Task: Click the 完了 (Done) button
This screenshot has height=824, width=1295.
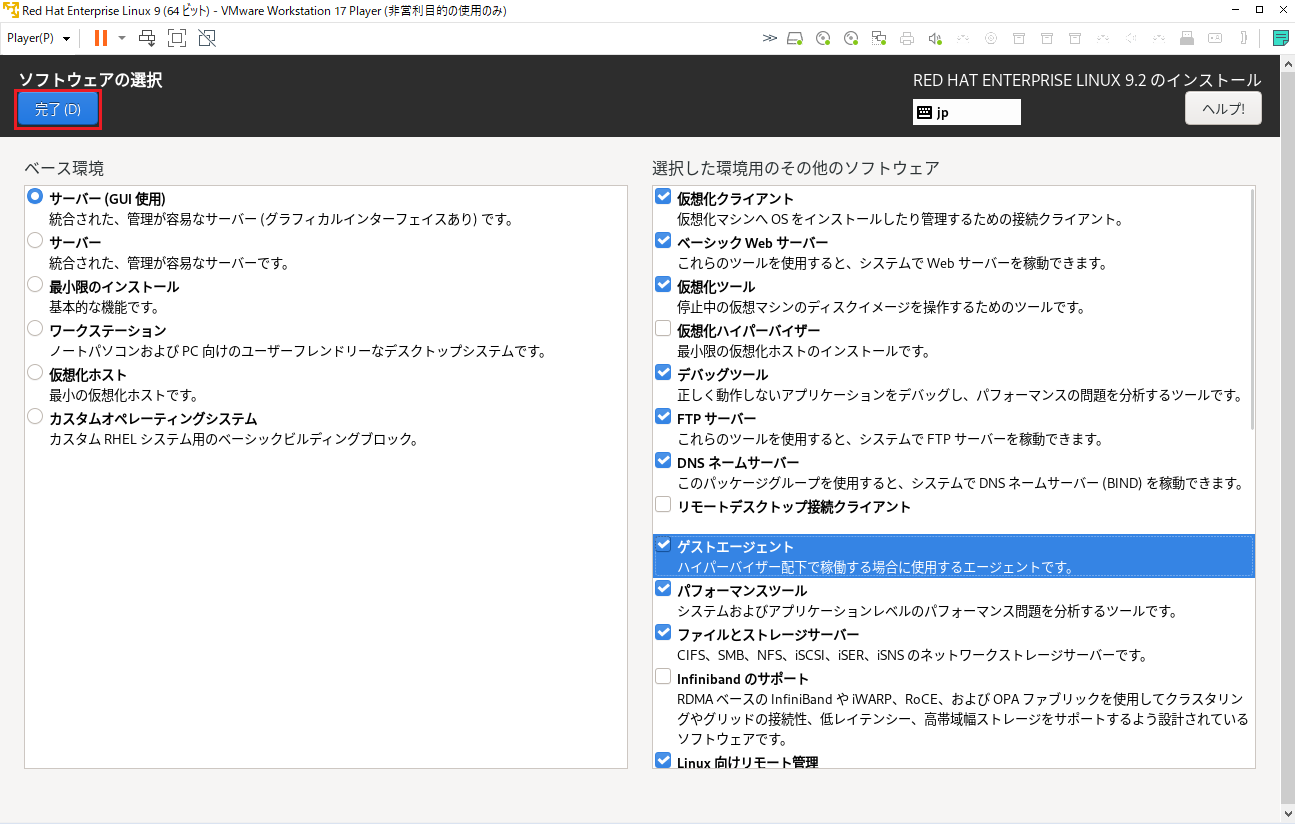Action: (57, 110)
